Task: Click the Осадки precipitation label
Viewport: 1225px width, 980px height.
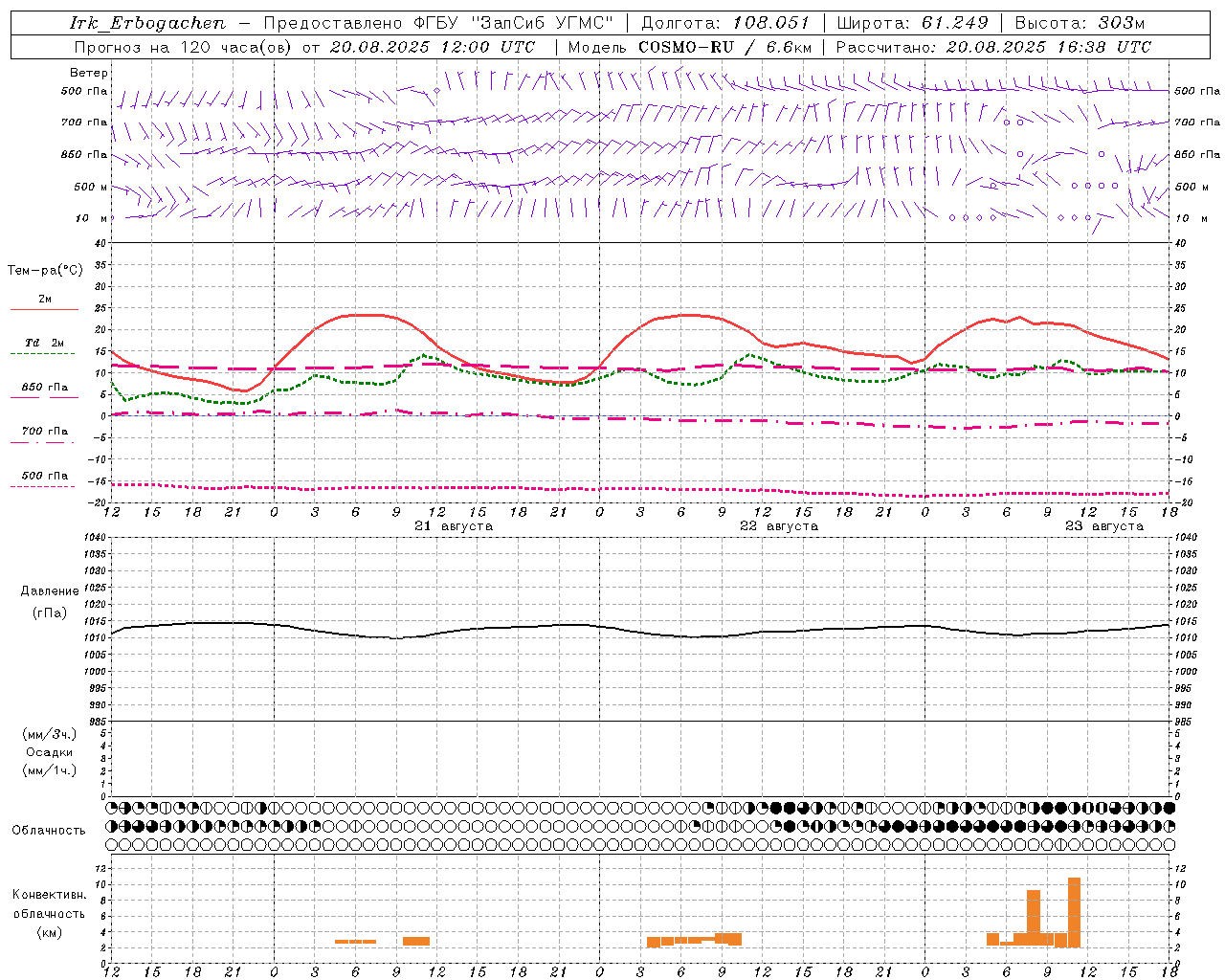Action: point(50,752)
